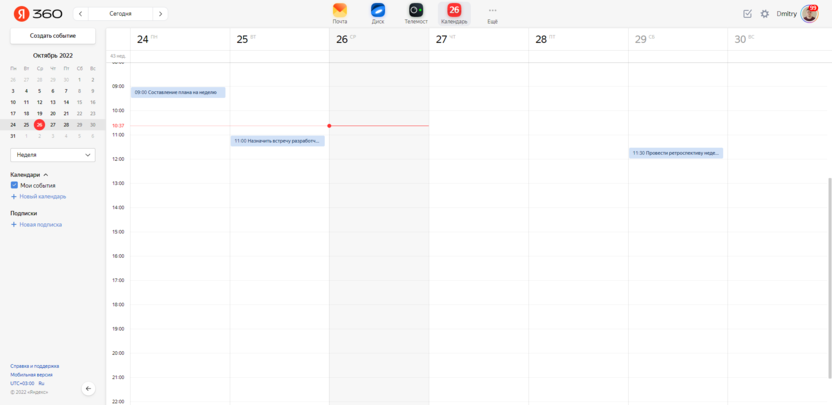The width and height of the screenshot is (832, 405).
Task: Open Справка и поддержка link
Action: coord(34,366)
